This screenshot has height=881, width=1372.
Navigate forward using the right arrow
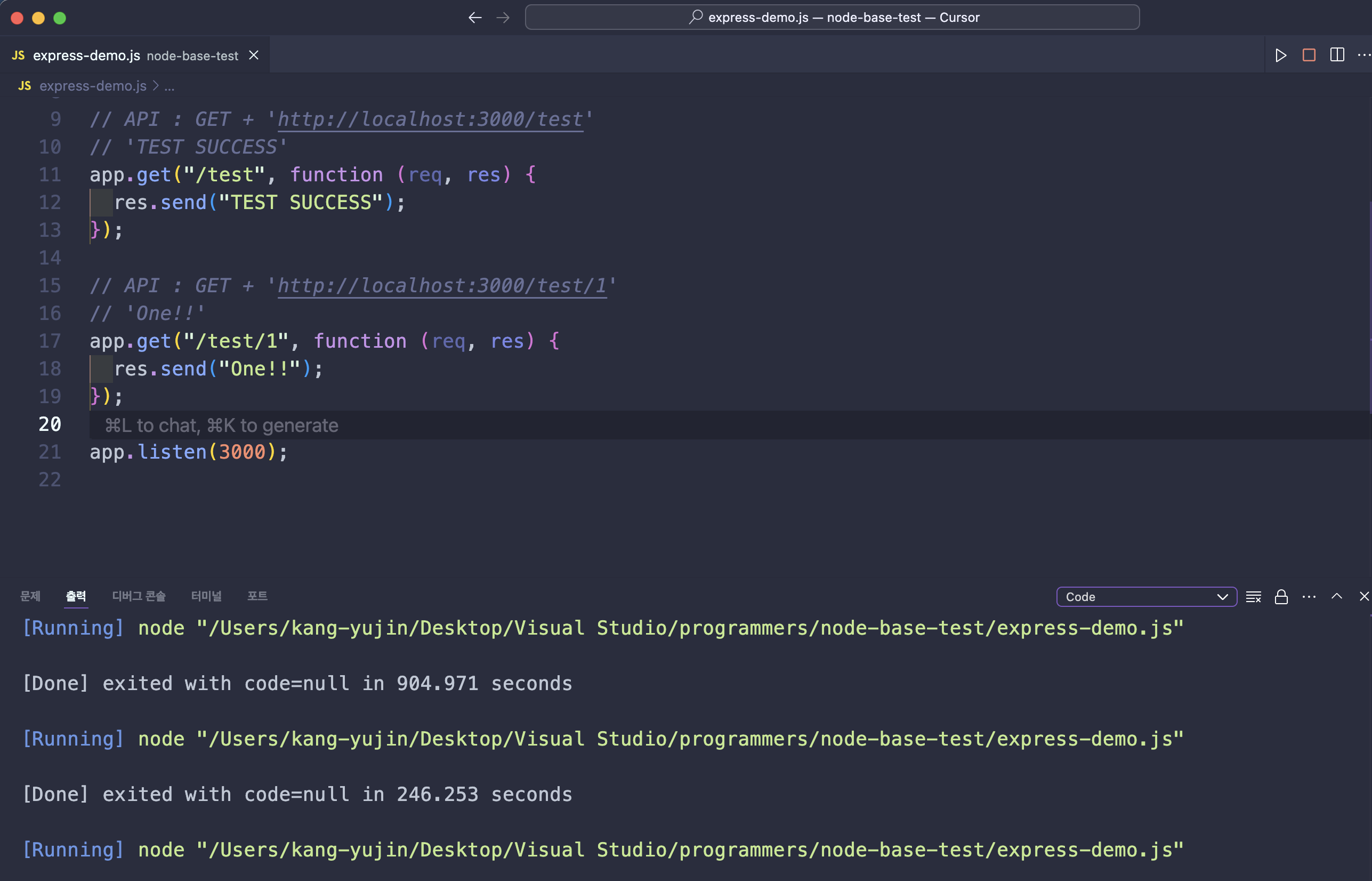pos(503,18)
